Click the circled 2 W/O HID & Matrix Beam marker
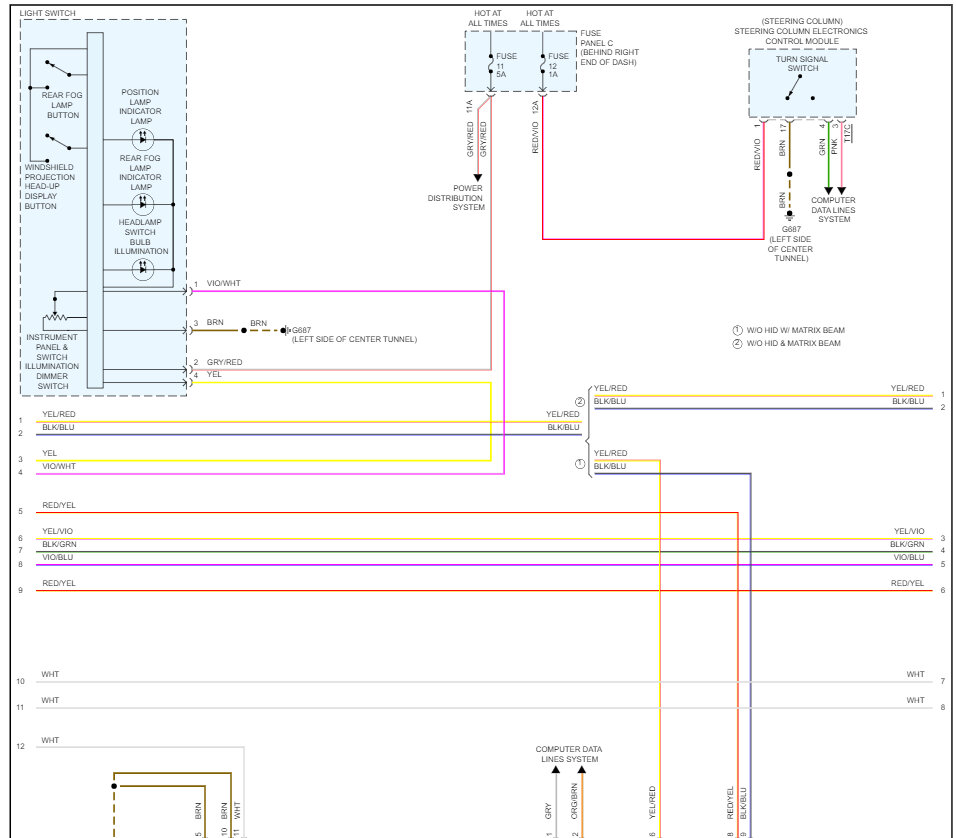The image size is (956, 838). pos(737,343)
